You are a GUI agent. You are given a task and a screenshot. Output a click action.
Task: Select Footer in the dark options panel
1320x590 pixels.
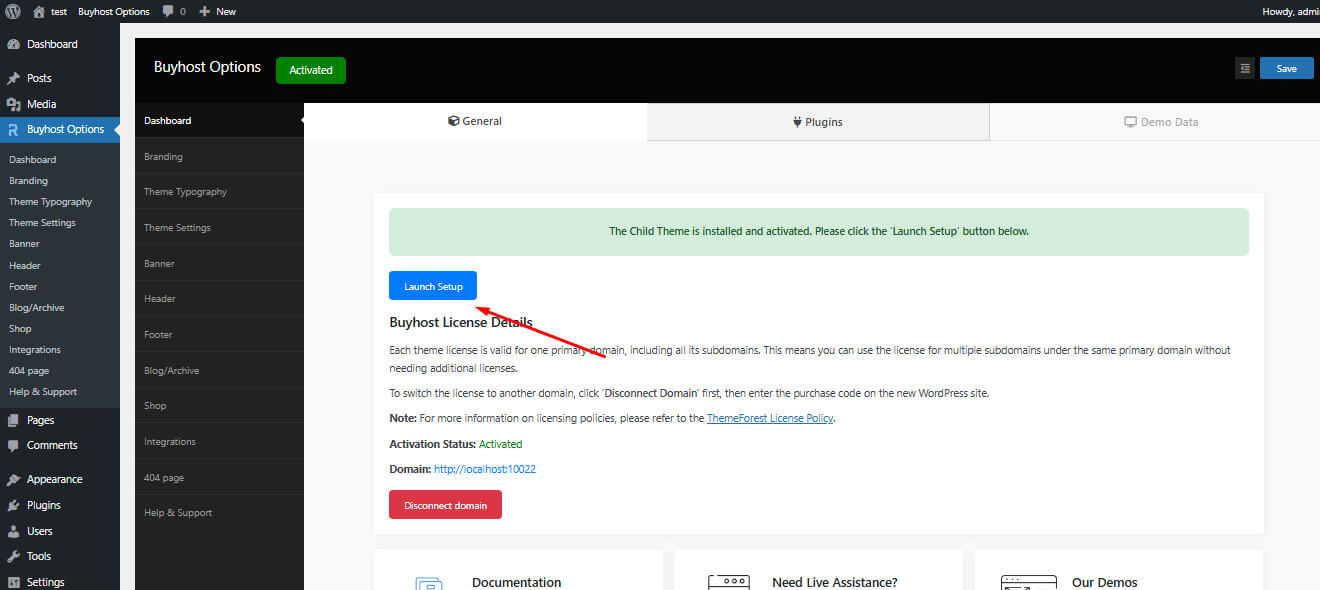coord(219,334)
